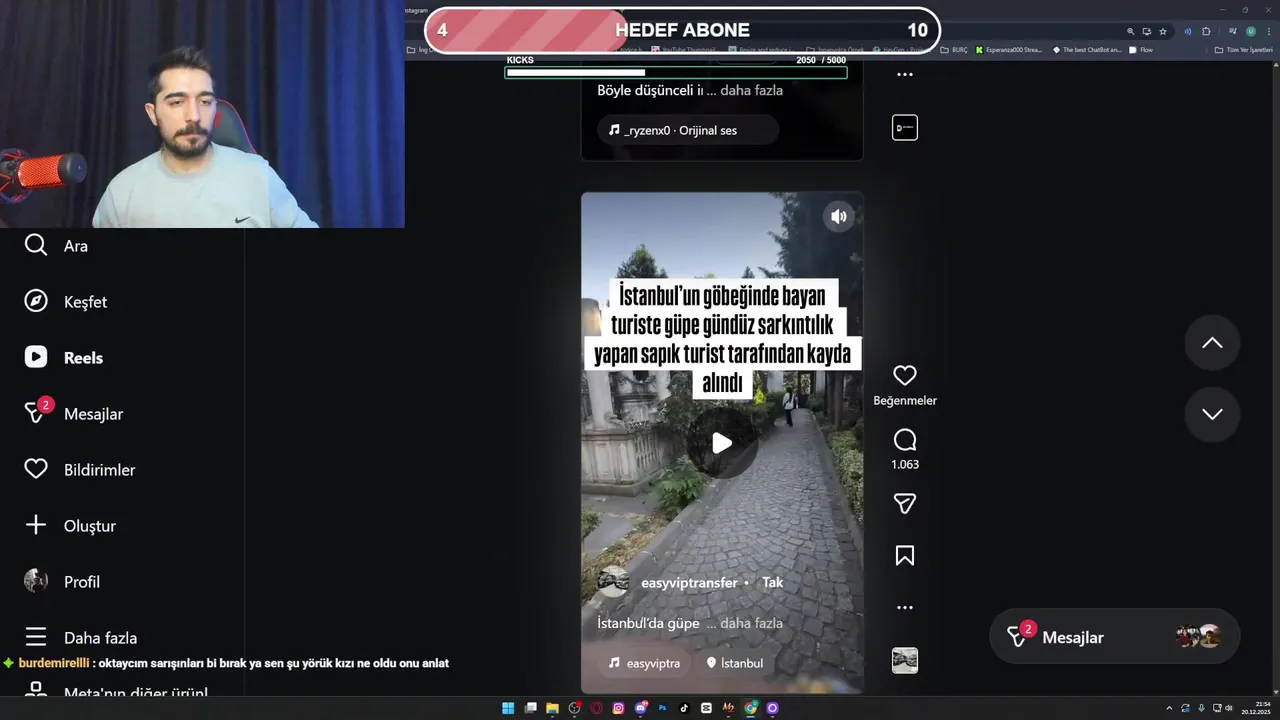Click Takip follow button beside easyviptransfer
1280x720 pixels.
pos(773,583)
